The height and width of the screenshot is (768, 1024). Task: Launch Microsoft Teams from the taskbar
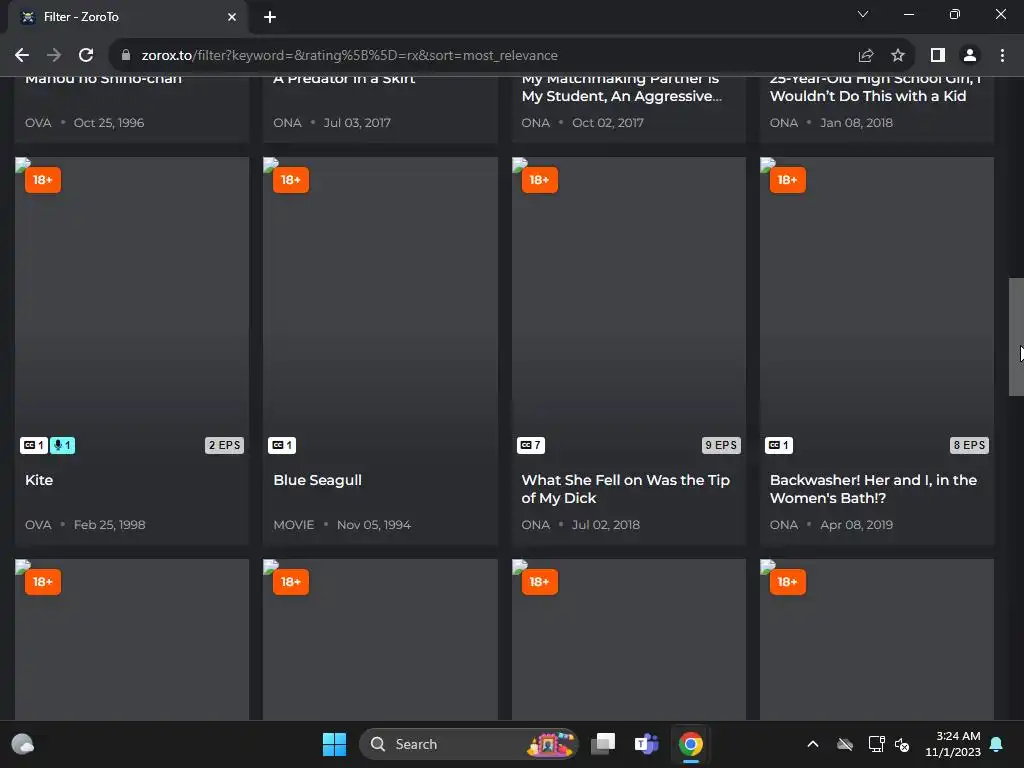tap(647, 744)
